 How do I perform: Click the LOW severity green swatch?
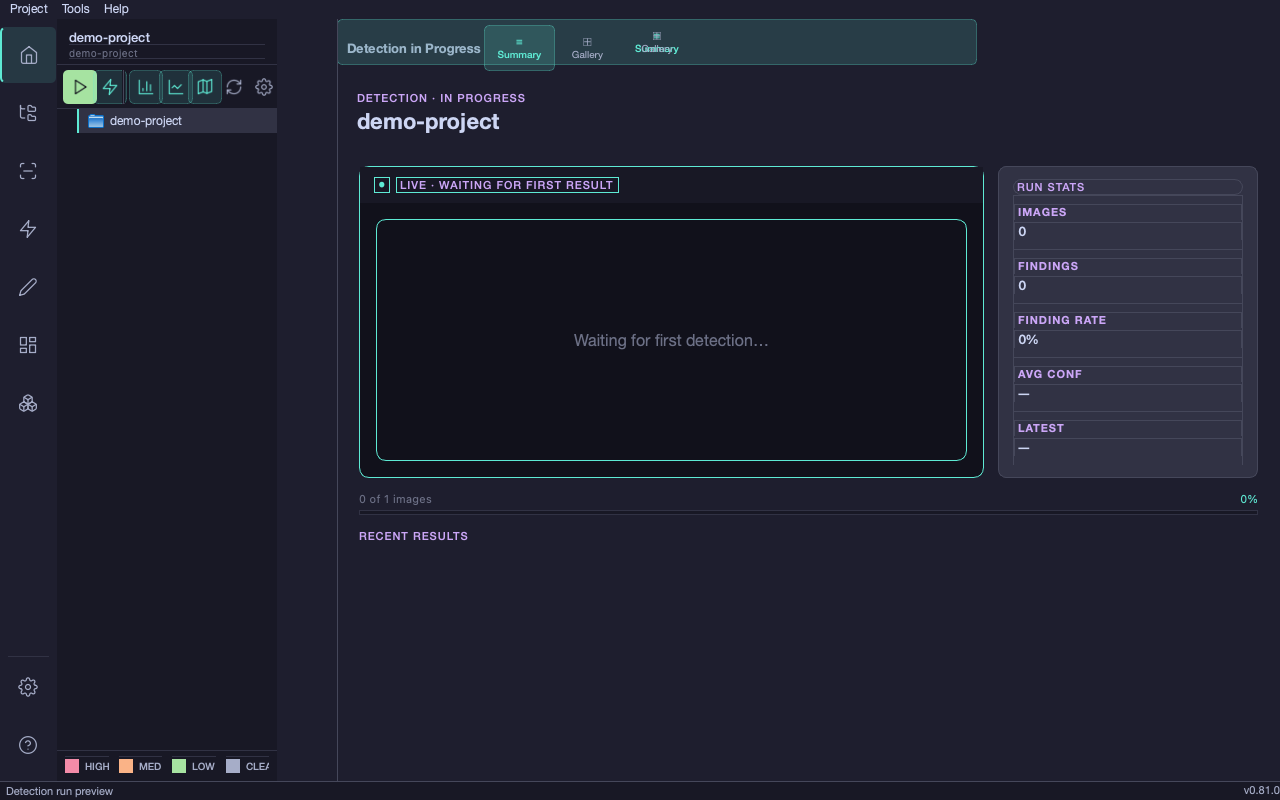pyautogui.click(x=179, y=766)
